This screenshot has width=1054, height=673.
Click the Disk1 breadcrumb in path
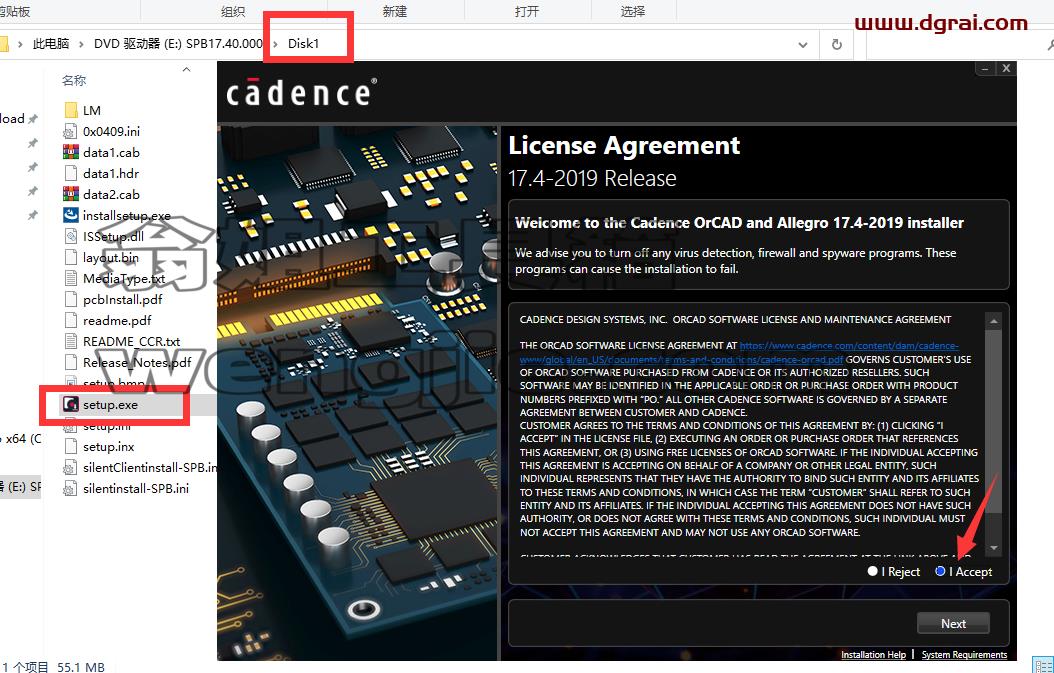click(303, 44)
